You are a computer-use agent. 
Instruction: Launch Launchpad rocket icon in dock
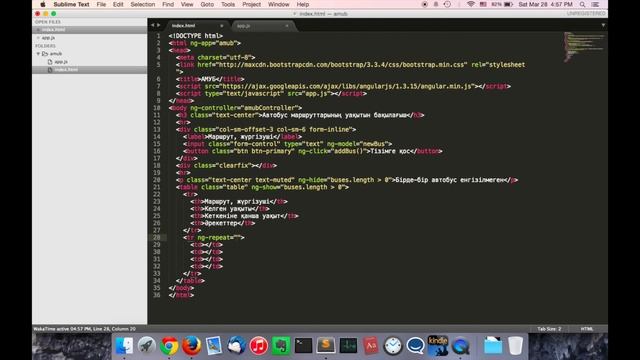tap(147, 346)
